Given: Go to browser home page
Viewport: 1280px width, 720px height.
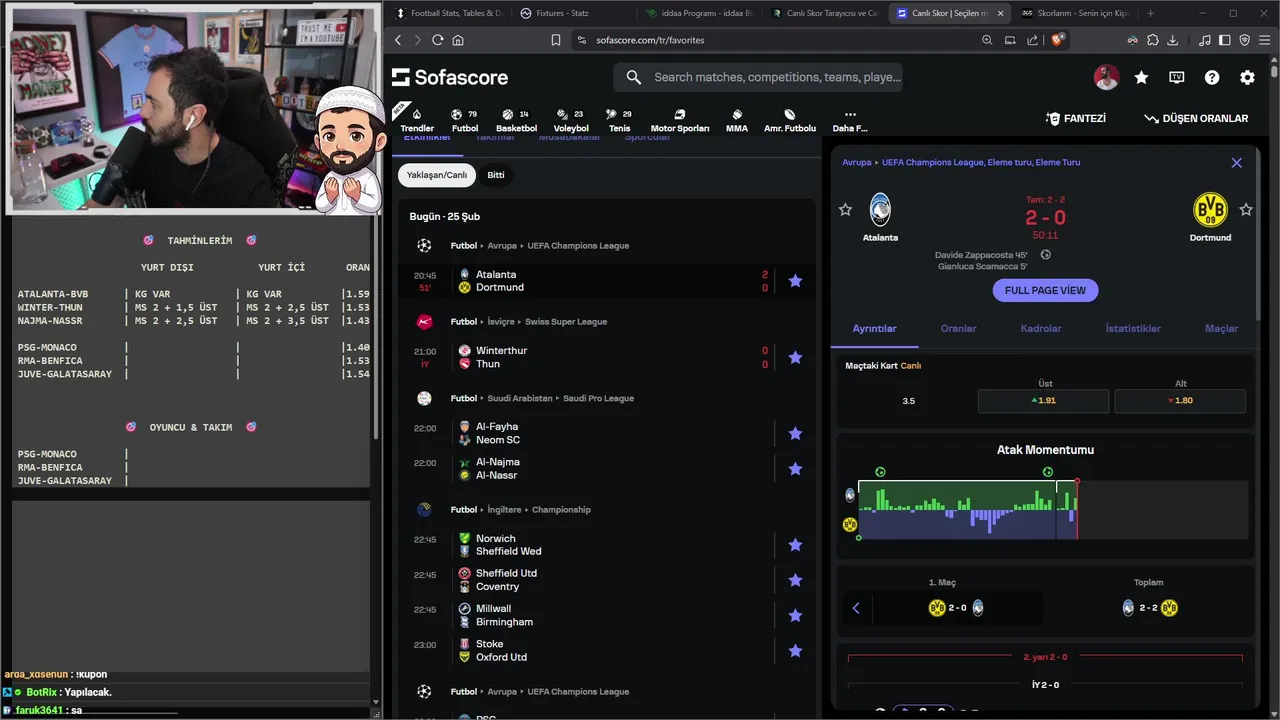Looking at the screenshot, I should [x=458, y=40].
